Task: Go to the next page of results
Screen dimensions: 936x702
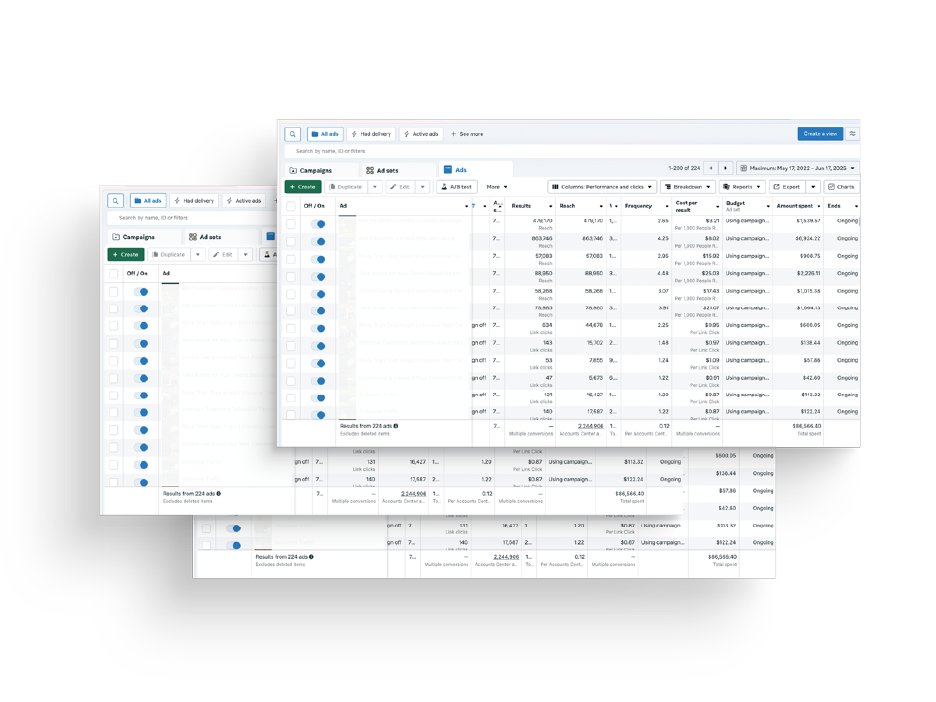Action: point(725,168)
